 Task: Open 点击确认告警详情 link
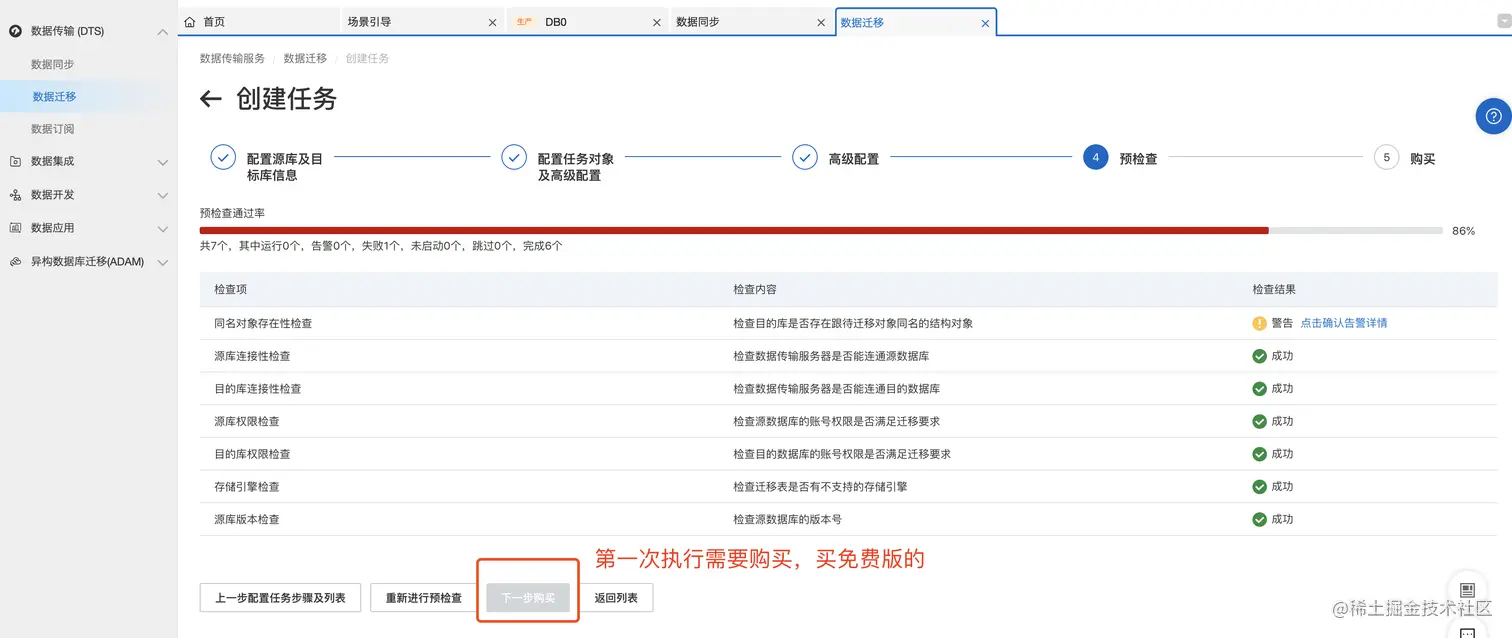pyautogui.click(x=1344, y=323)
